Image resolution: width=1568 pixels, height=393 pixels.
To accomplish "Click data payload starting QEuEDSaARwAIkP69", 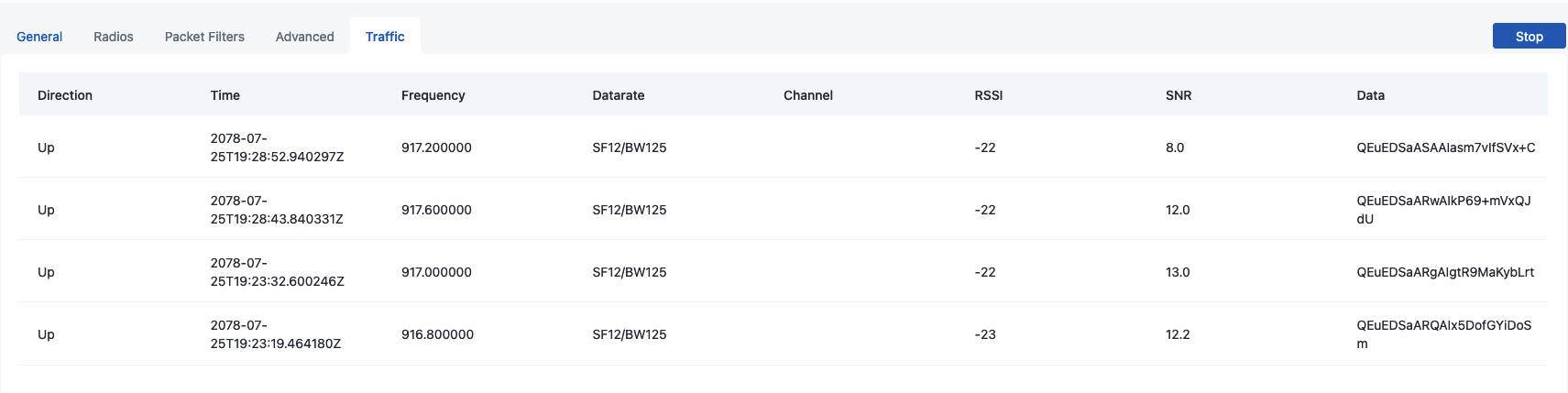I will click(1444, 210).
